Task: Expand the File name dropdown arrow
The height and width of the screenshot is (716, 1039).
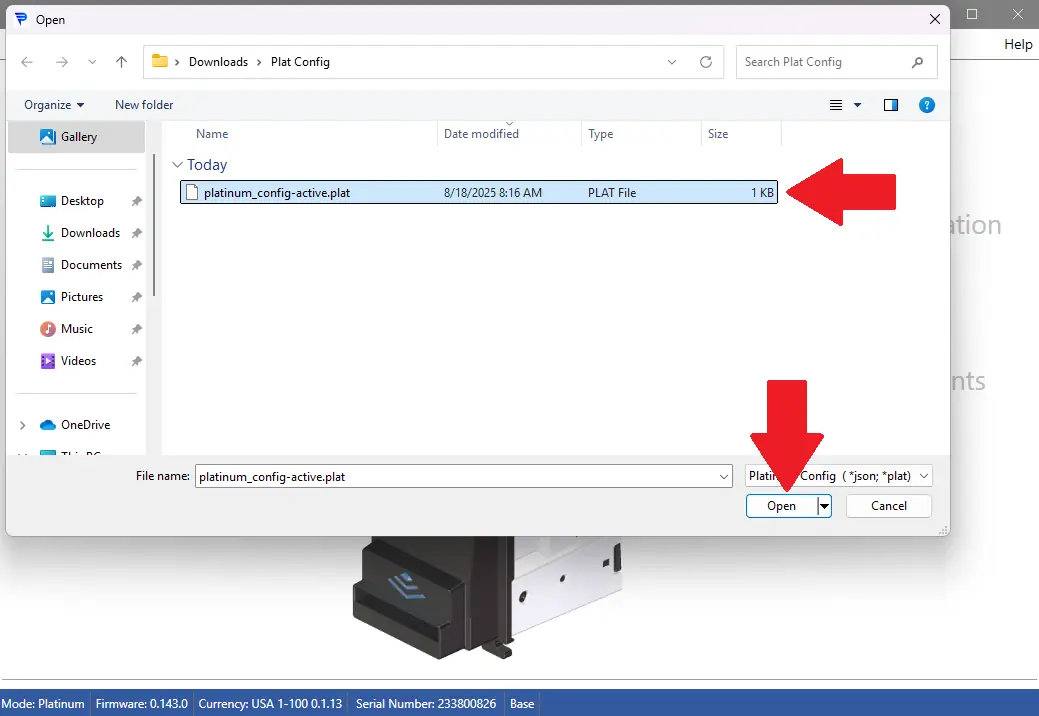Action: click(724, 476)
